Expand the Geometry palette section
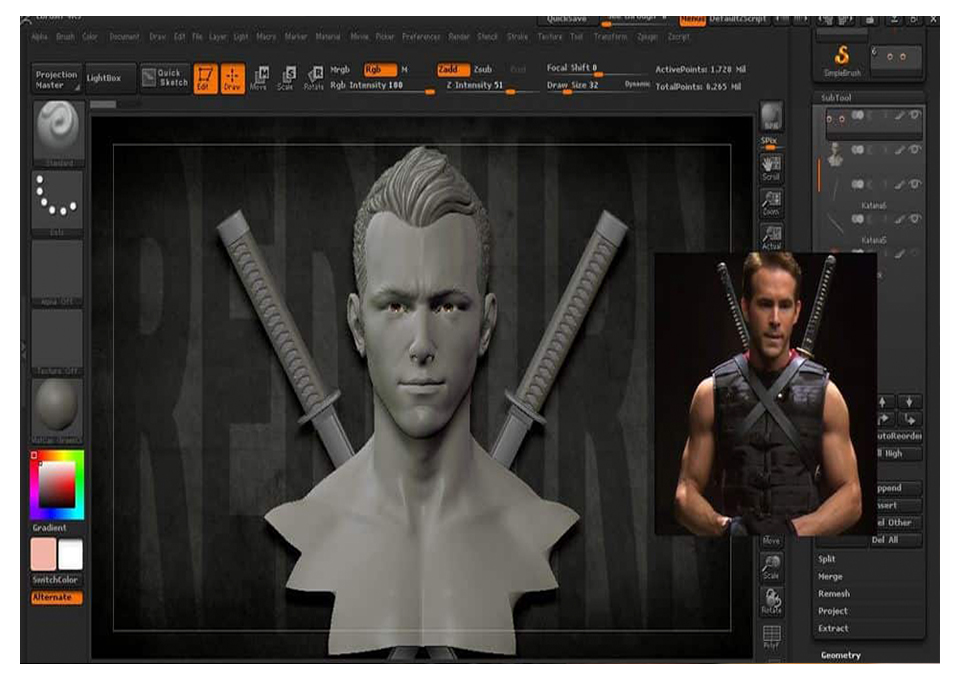 841,655
